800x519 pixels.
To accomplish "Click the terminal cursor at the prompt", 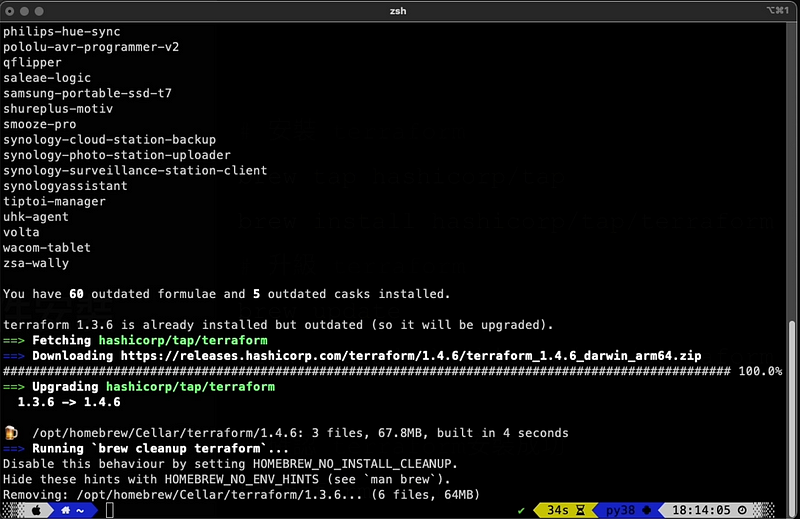I will point(110,510).
